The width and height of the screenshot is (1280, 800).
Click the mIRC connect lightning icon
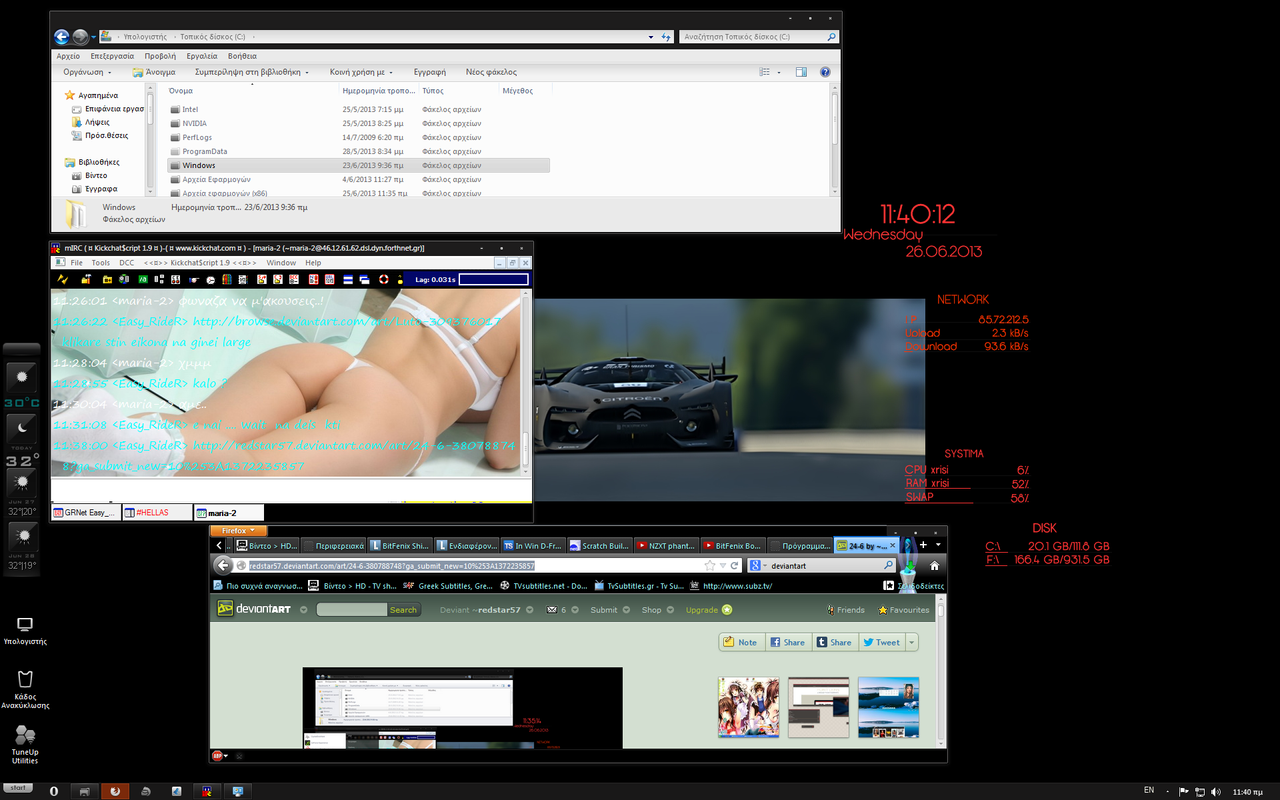point(62,279)
